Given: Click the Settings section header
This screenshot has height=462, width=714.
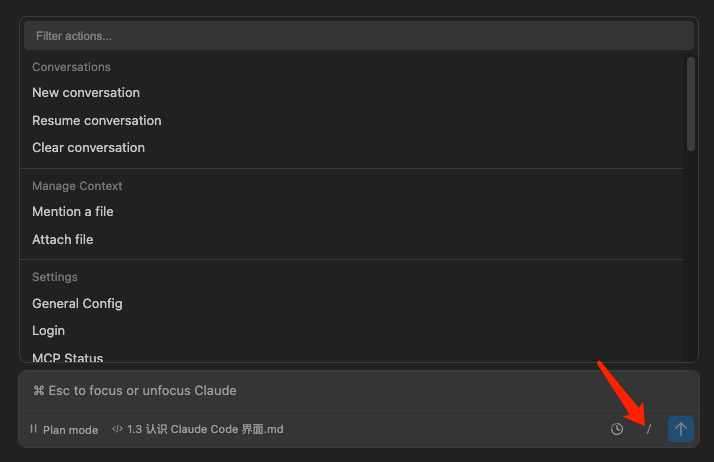Looking at the screenshot, I should point(55,277).
